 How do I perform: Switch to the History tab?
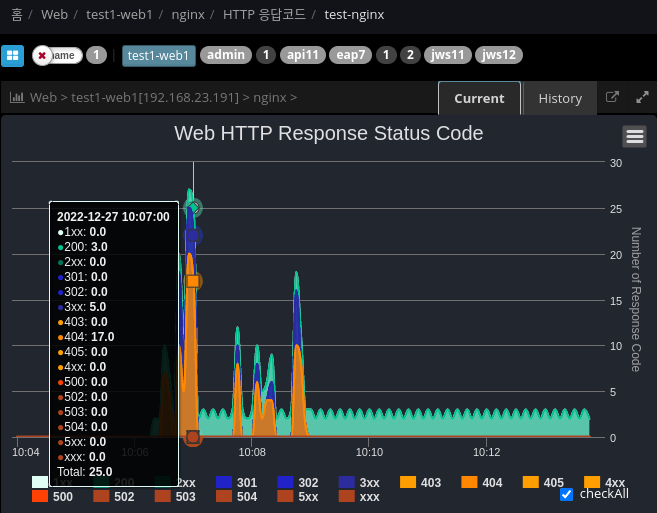pos(559,98)
